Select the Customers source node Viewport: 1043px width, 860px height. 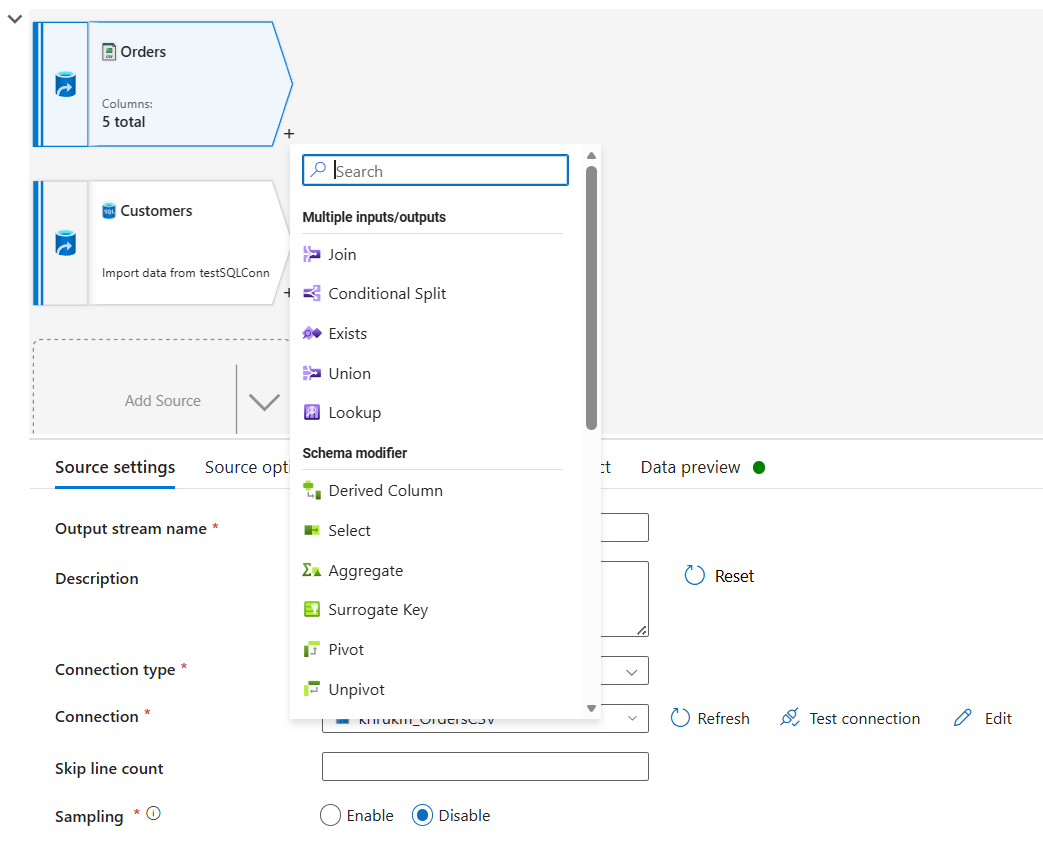pyautogui.click(x=161, y=243)
